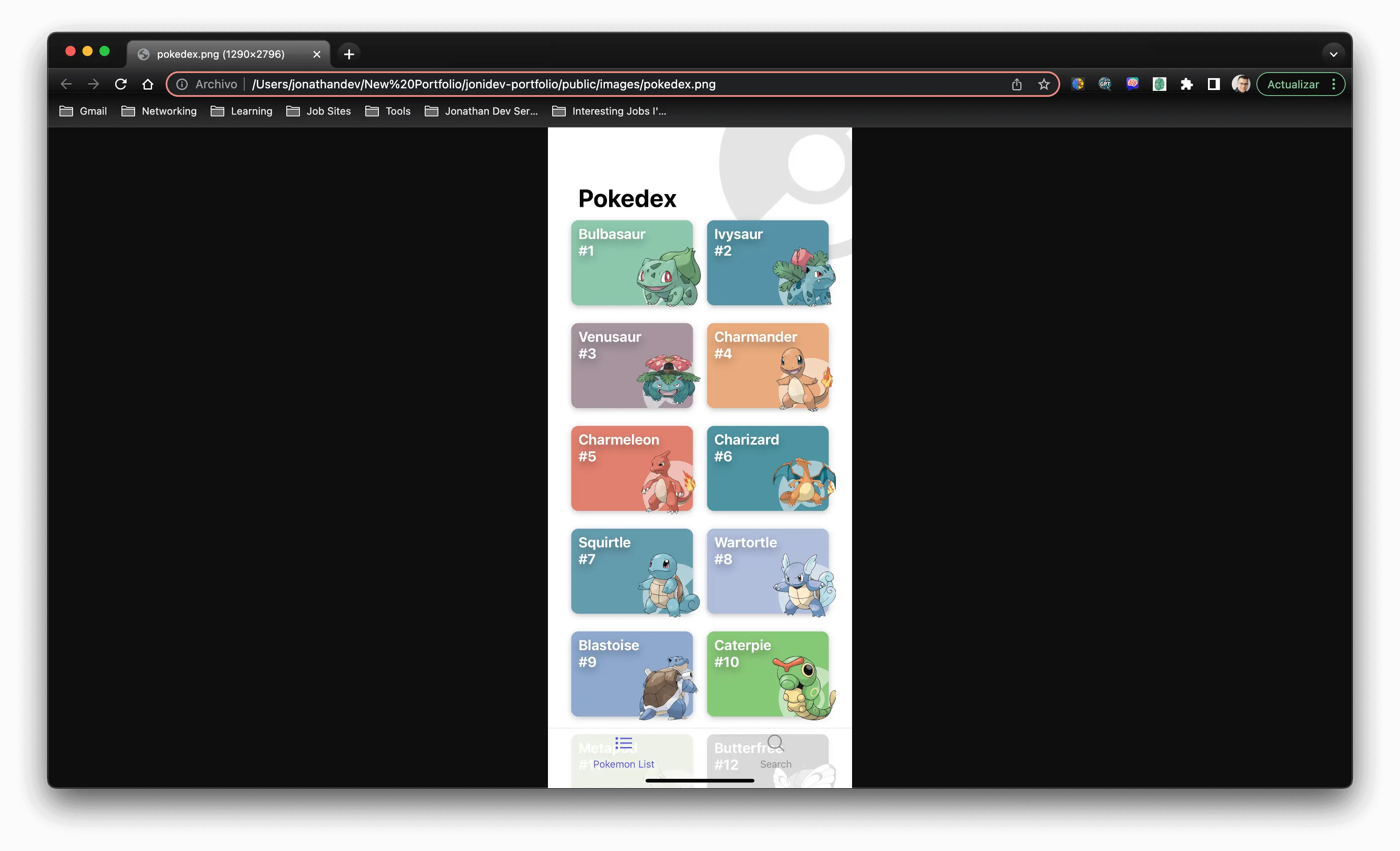
Task: Bookmark this page with the star icon
Action: point(1044,84)
